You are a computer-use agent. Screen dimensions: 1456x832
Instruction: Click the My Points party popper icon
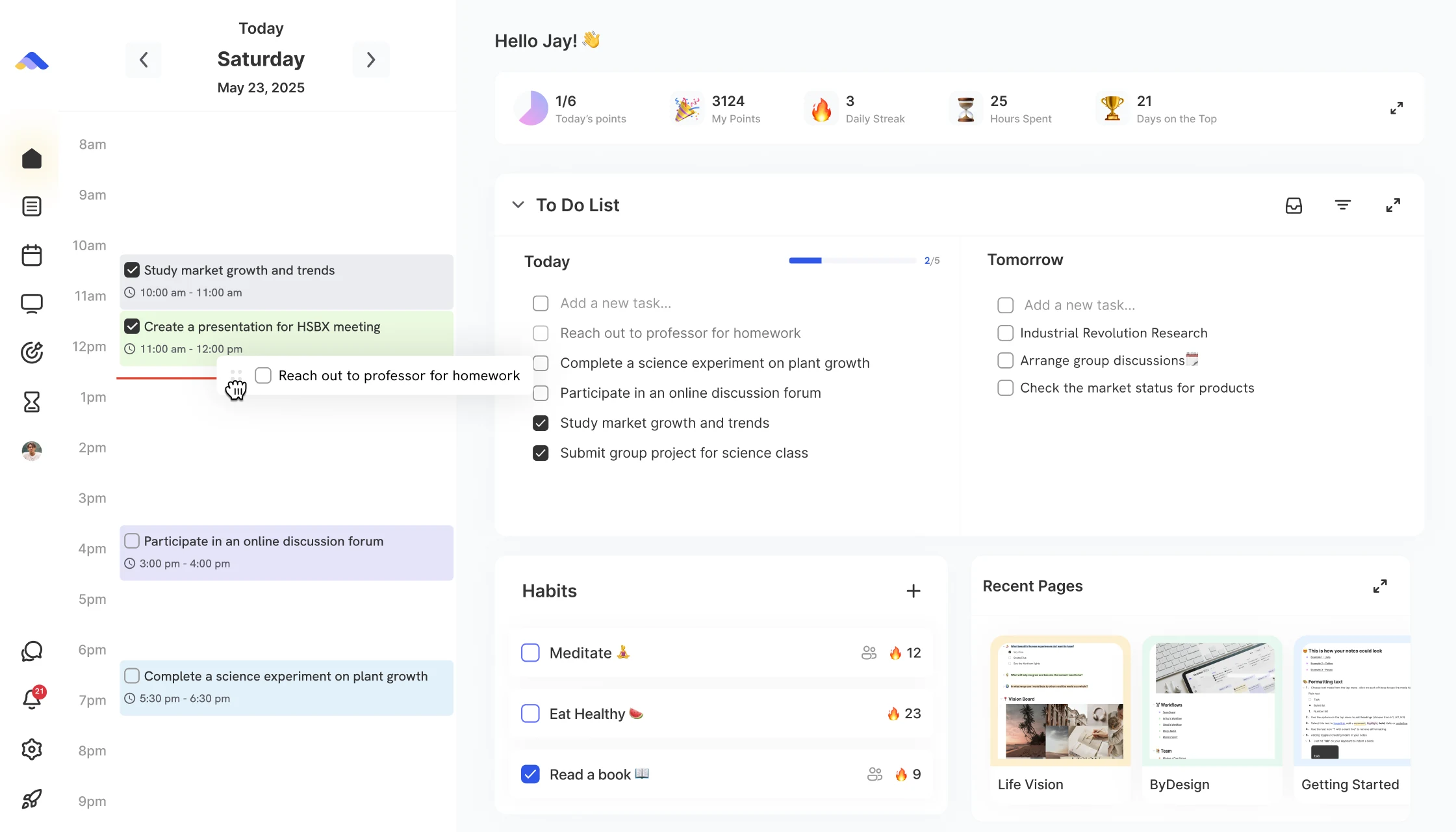click(687, 109)
